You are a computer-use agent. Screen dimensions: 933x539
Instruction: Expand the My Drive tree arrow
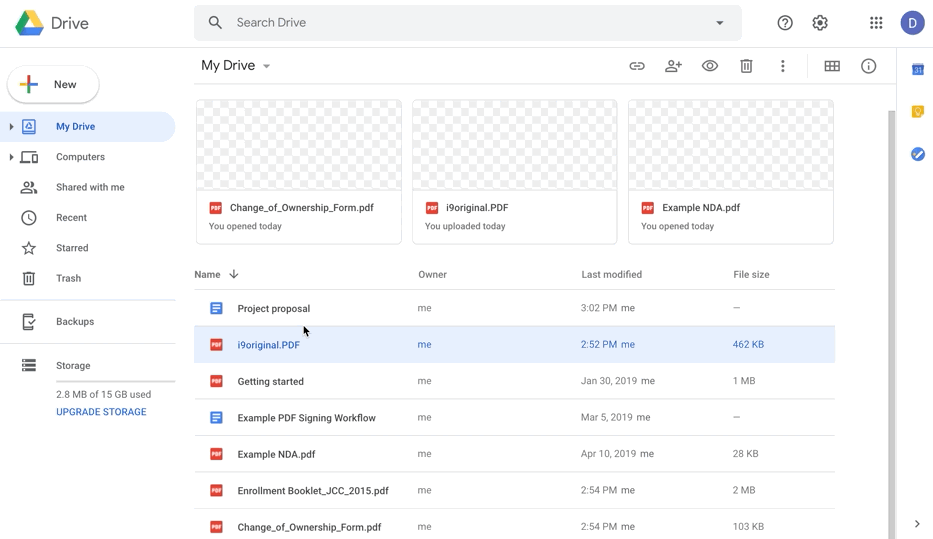tap(11, 127)
